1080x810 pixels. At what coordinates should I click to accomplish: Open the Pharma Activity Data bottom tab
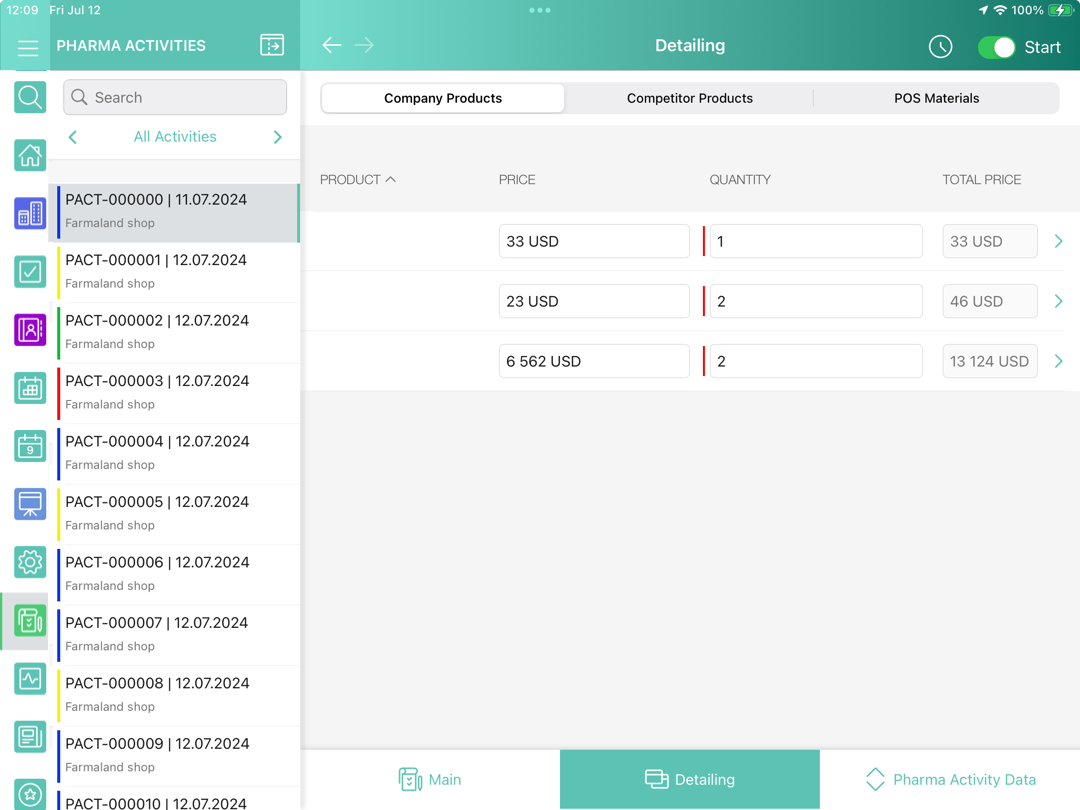[950, 779]
